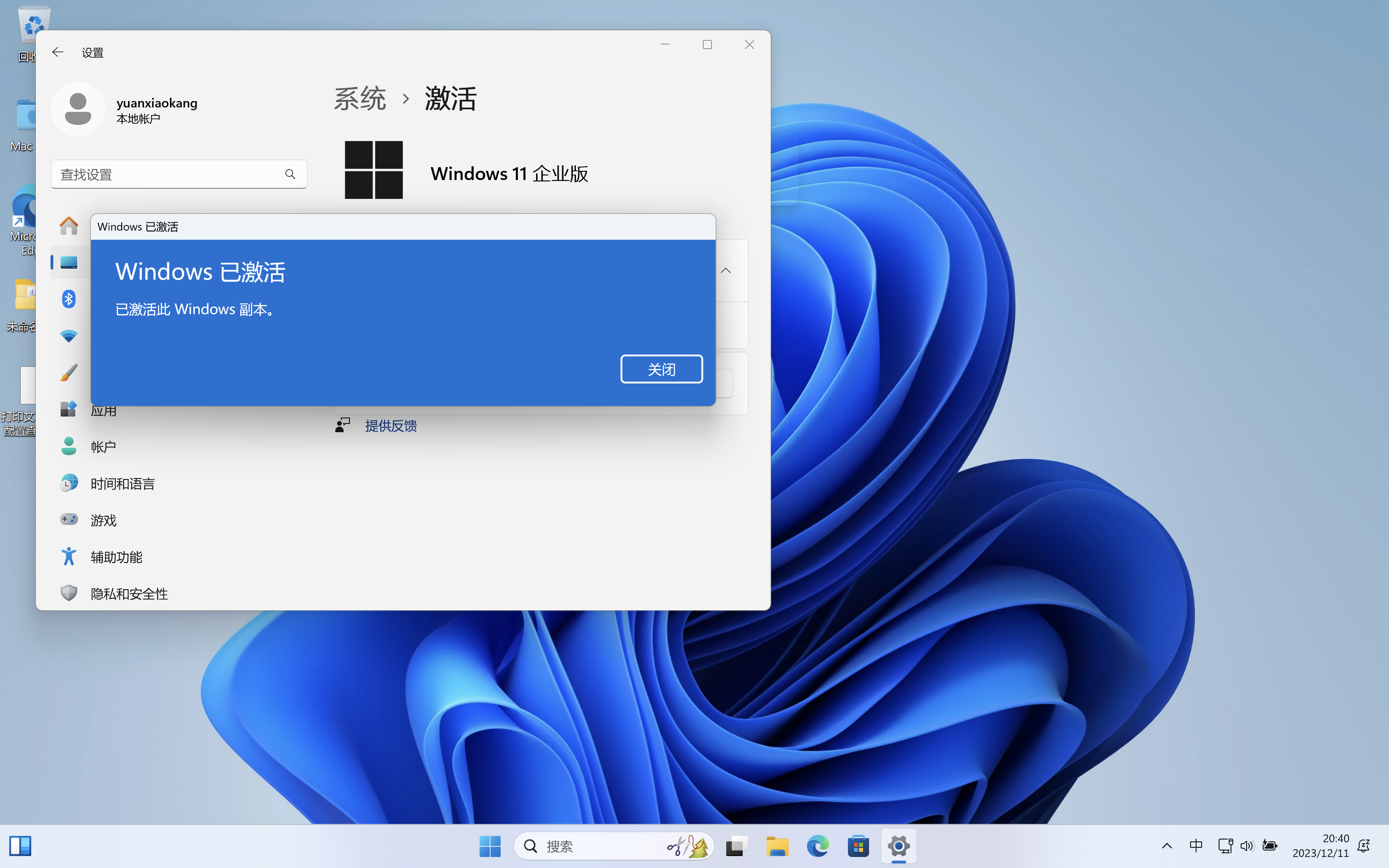Screen dimensions: 1389x868
Task: Navigate to 系统 in the breadcrumb
Action: (360, 99)
